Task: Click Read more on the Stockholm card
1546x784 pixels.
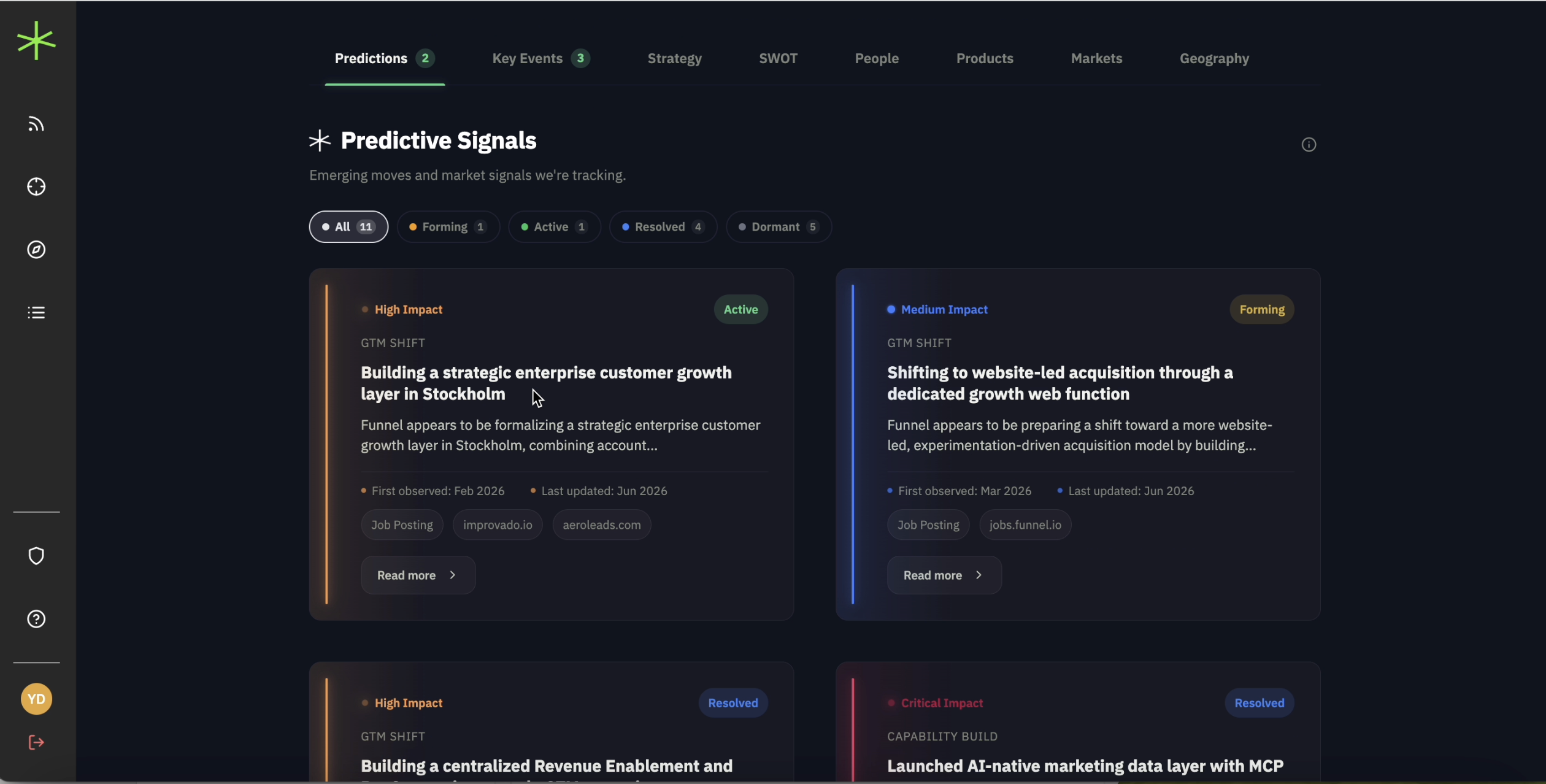Action: pos(418,575)
